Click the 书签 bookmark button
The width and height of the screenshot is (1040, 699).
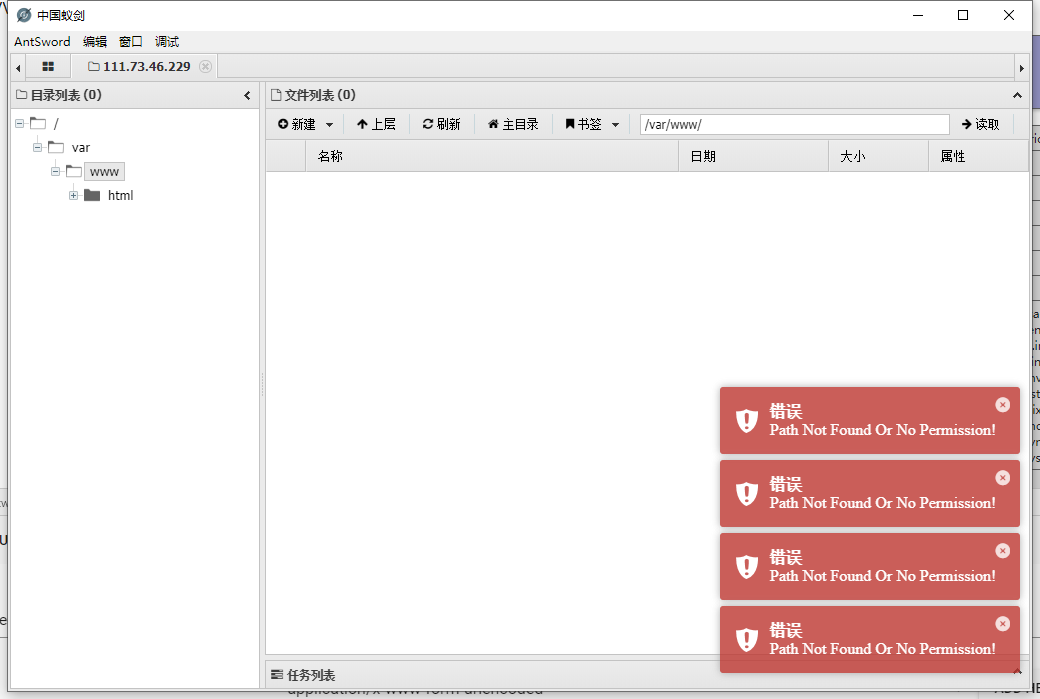[583, 124]
